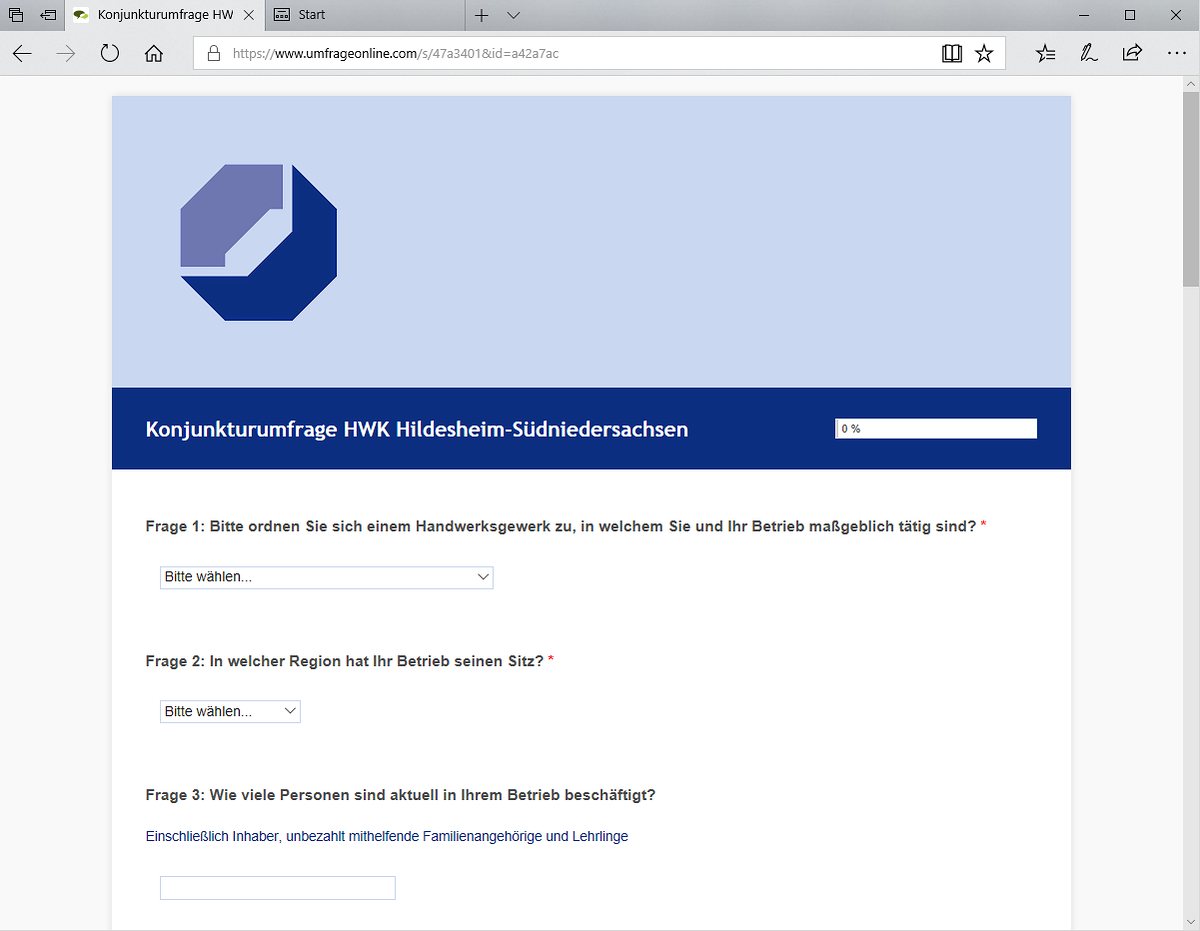Image resolution: width=1200 pixels, height=931 pixels.
Task: Click the 0 % survey progress bar
Action: tap(936, 428)
